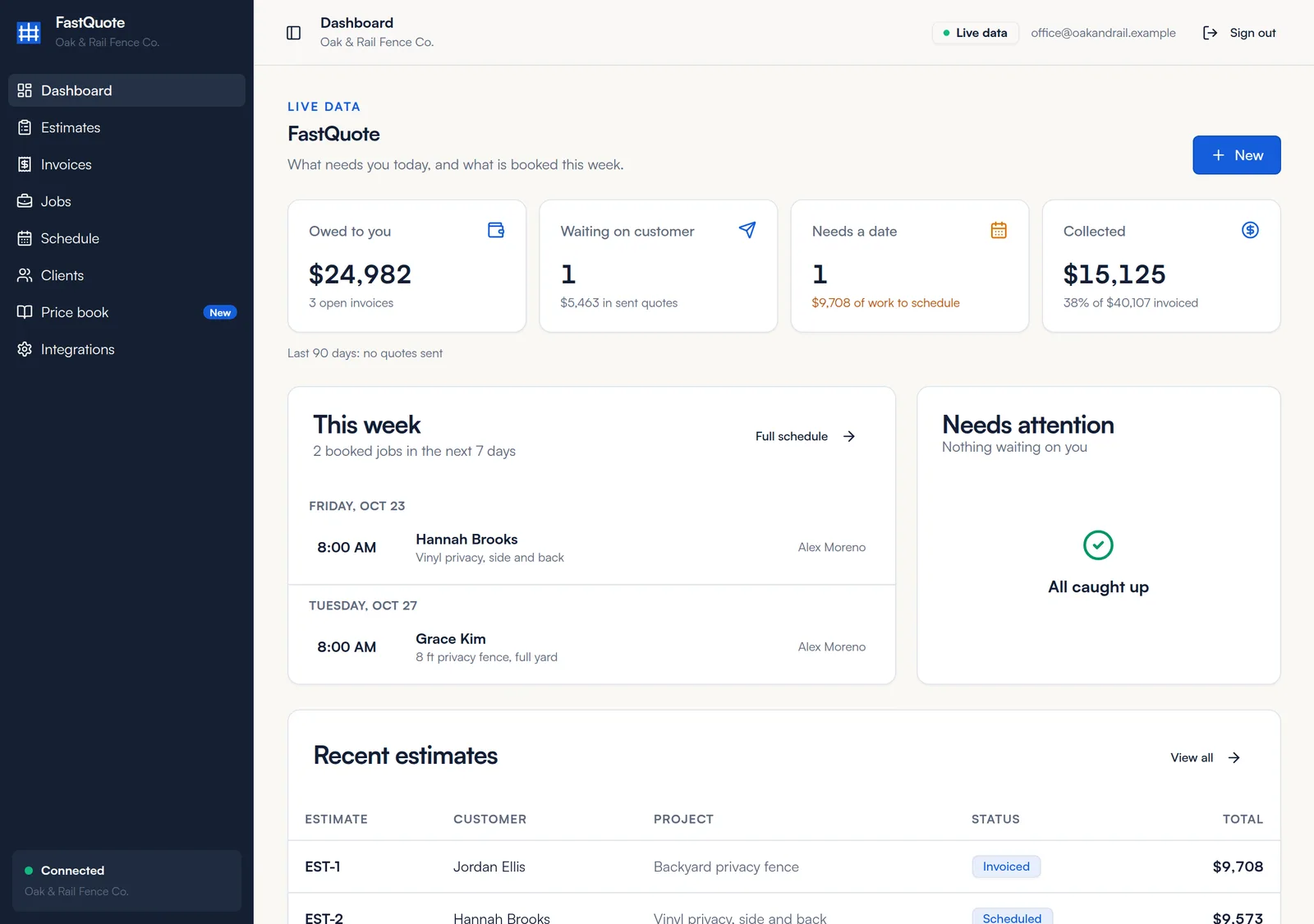Screen dimensions: 1314x924
Task: Open the Clients section
Action: (126, 275)
